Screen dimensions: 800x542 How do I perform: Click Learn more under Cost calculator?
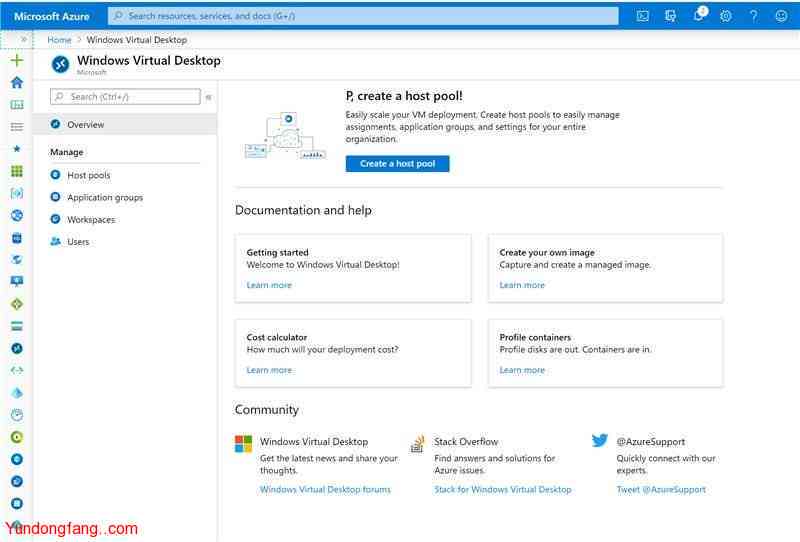coord(269,370)
